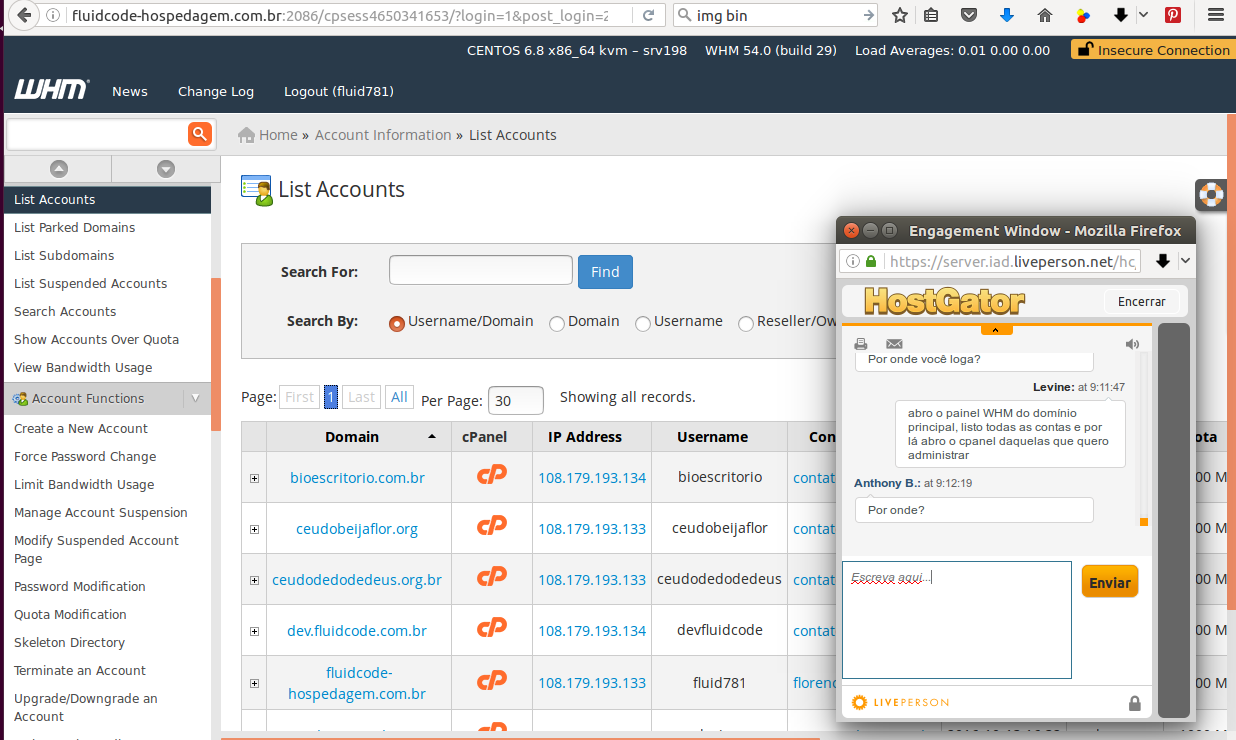Toggle chat sound speaker icon
1236x740 pixels.
(1132, 344)
